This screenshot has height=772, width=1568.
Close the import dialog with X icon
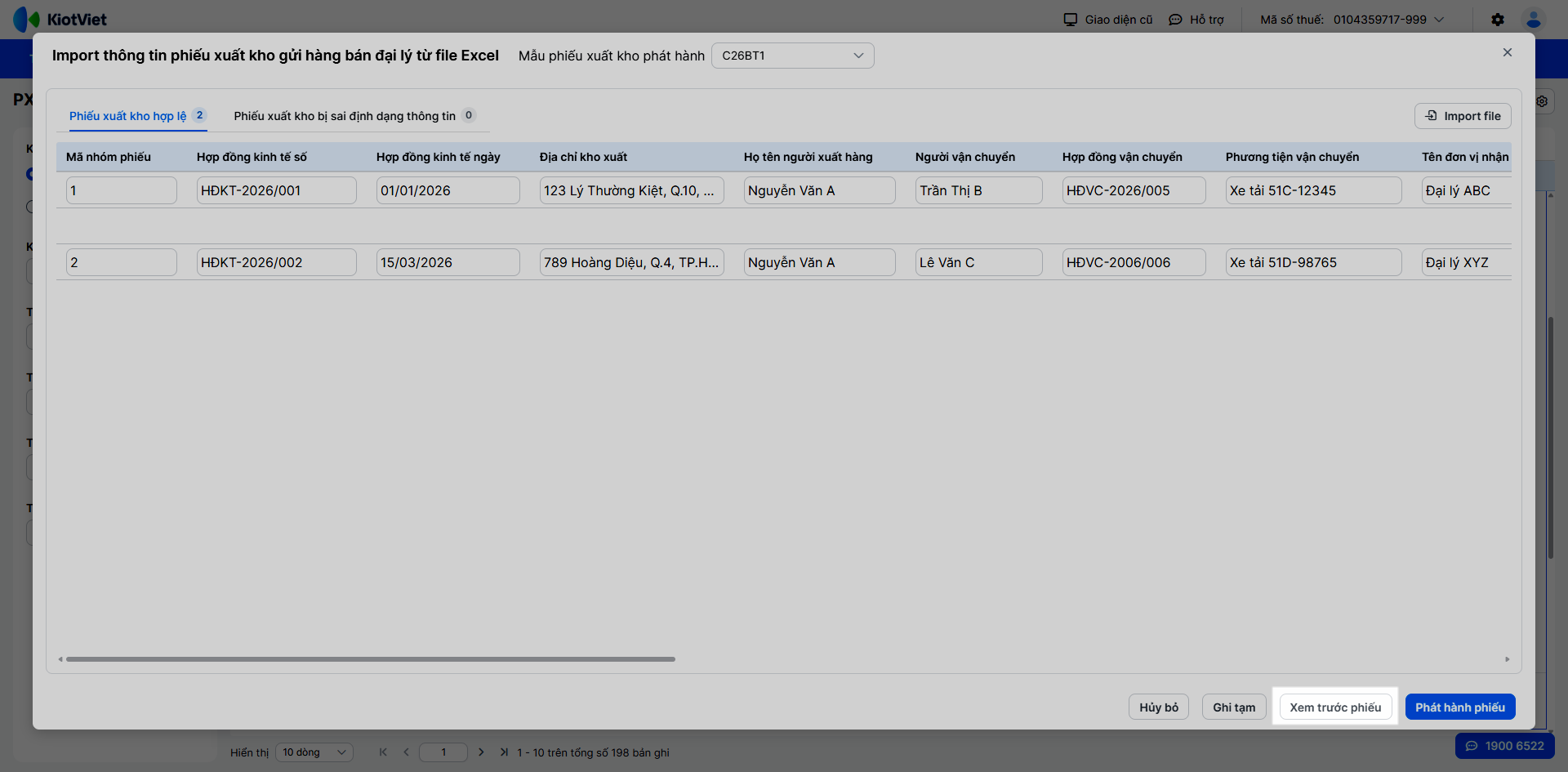[x=1508, y=52]
